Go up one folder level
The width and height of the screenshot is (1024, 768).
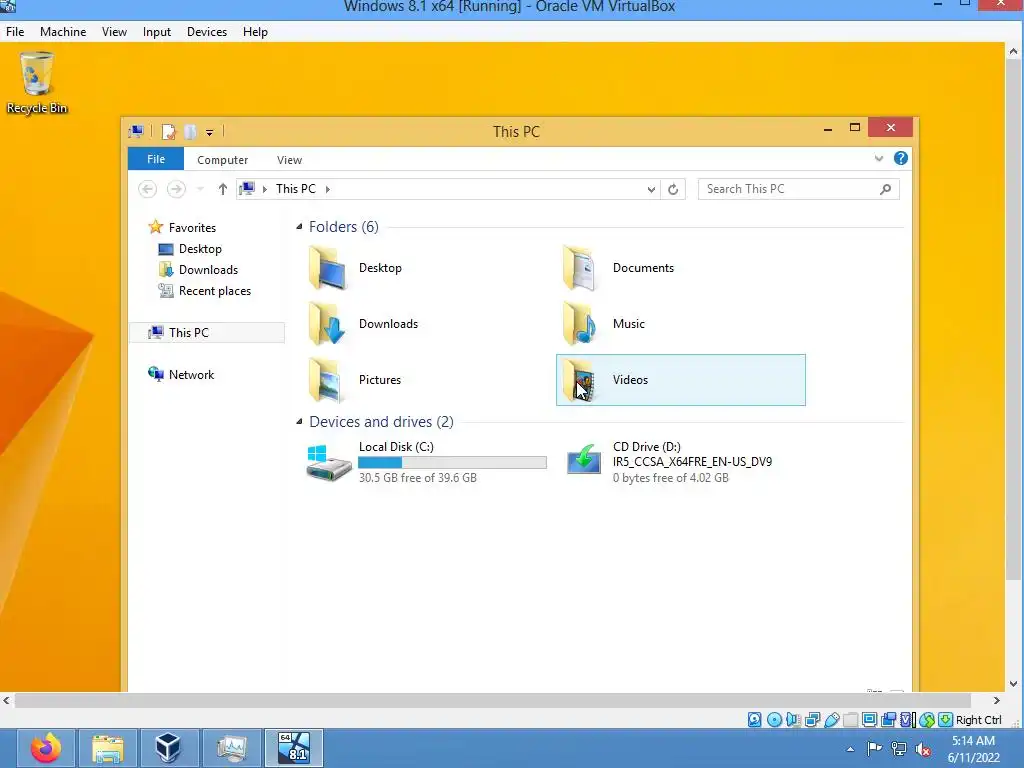tap(223, 189)
